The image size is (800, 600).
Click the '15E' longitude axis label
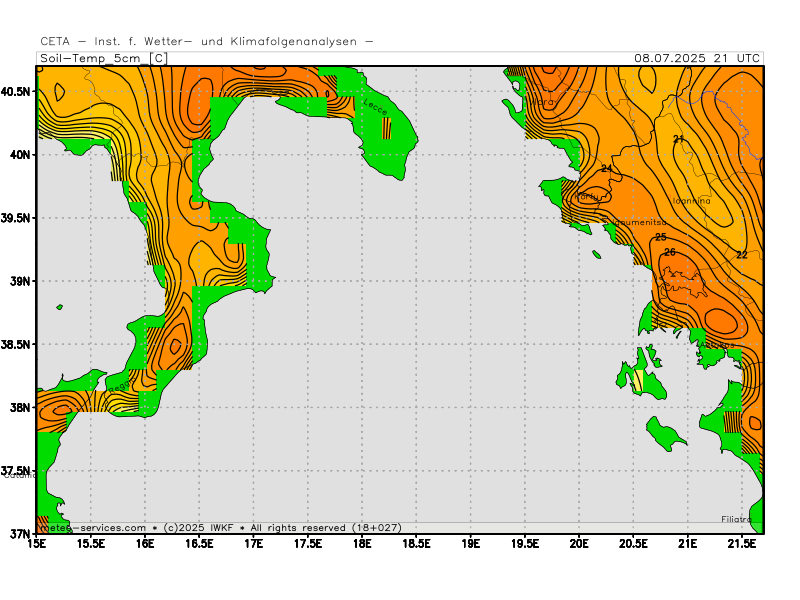(37, 544)
